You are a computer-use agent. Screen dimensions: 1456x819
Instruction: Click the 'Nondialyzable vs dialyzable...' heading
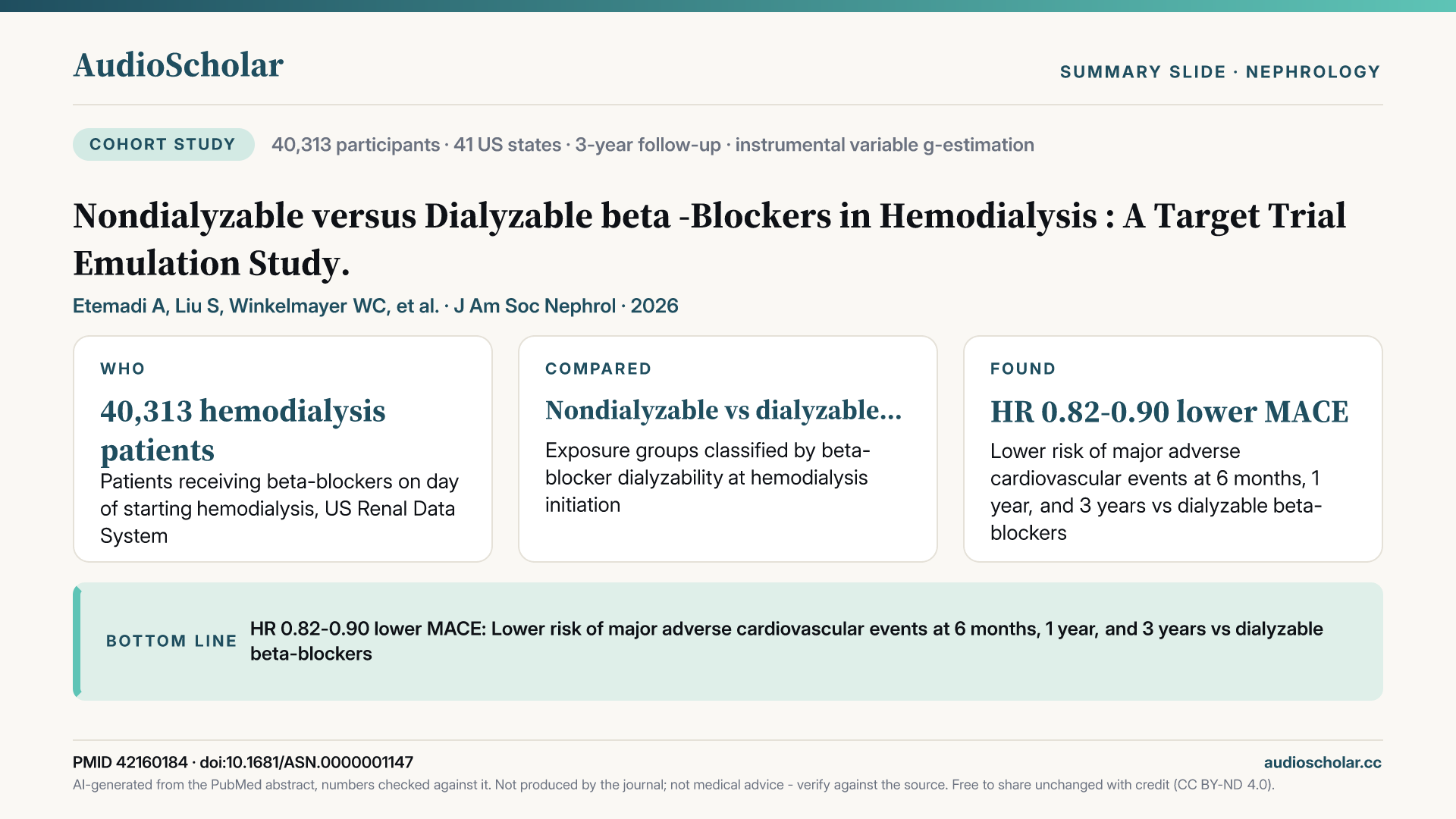coord(723,410)
